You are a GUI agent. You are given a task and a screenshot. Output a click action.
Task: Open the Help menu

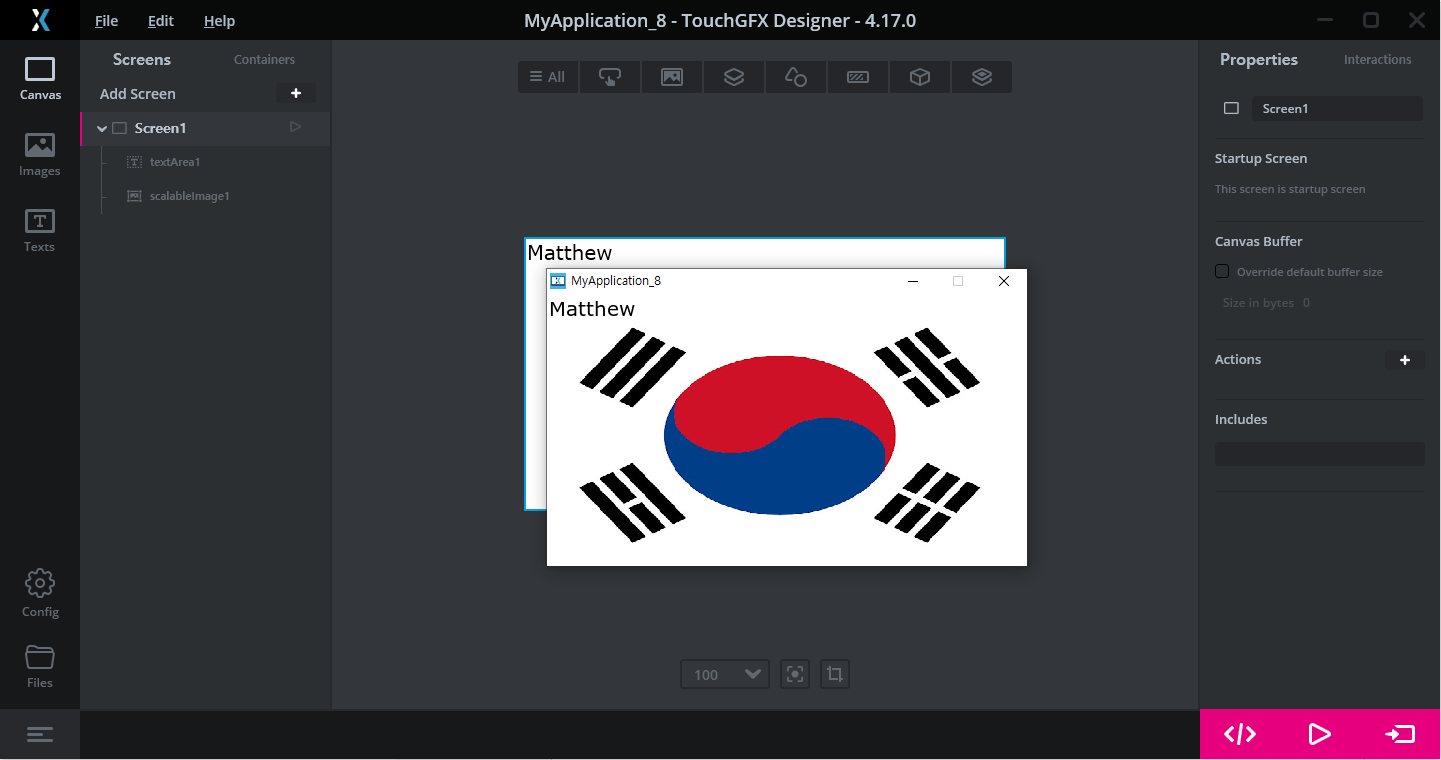click(x=219, y=21)
